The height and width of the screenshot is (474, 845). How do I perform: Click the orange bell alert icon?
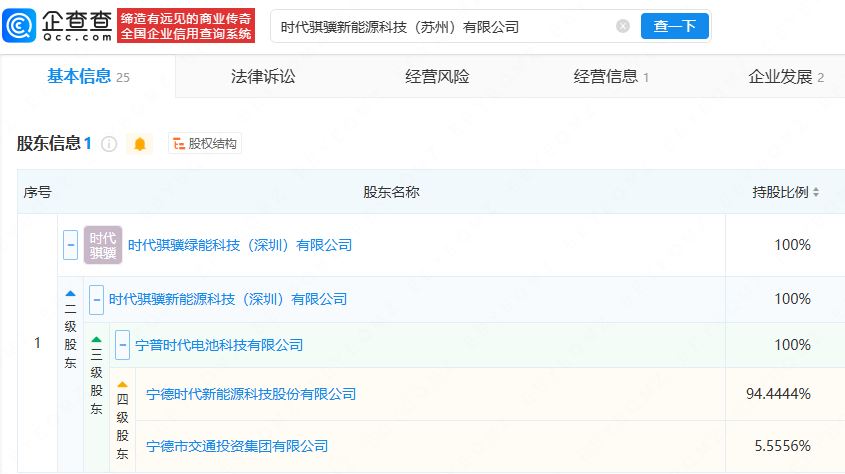point(140,144)
